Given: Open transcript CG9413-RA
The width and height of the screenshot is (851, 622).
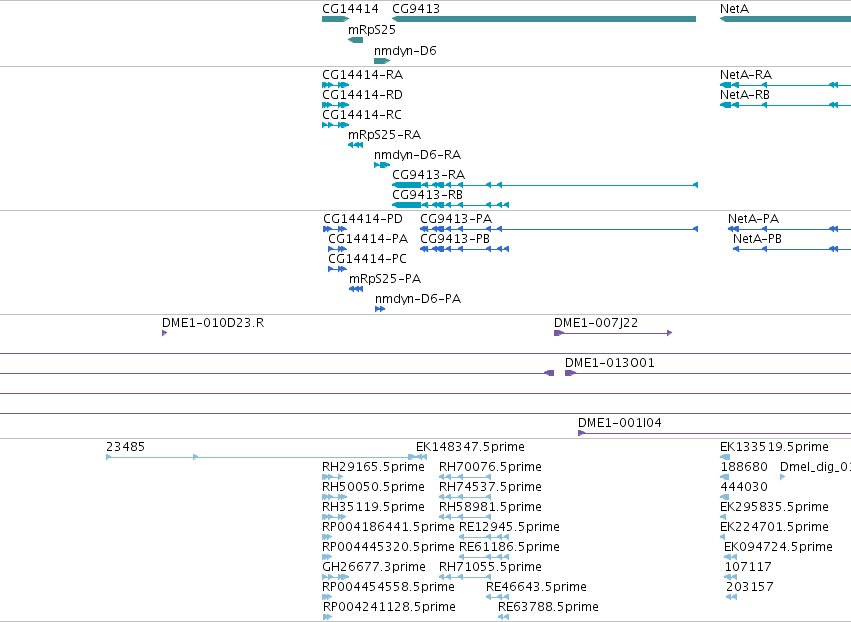Looking at the screenshot, I should [x=428, y=175].
